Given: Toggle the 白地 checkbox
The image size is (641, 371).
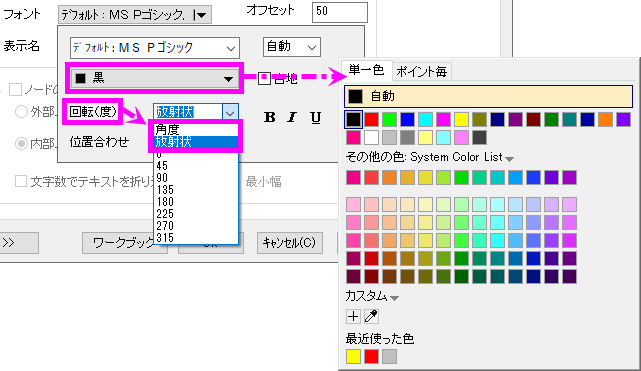Looking at the screenshot, I should (264, 78).
